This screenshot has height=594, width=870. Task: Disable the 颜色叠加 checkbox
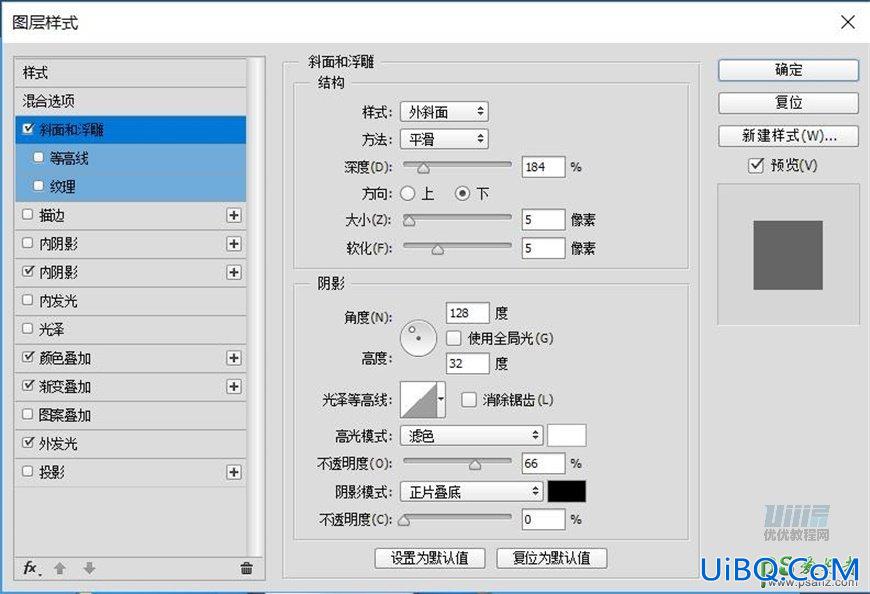tap(28, 357)
